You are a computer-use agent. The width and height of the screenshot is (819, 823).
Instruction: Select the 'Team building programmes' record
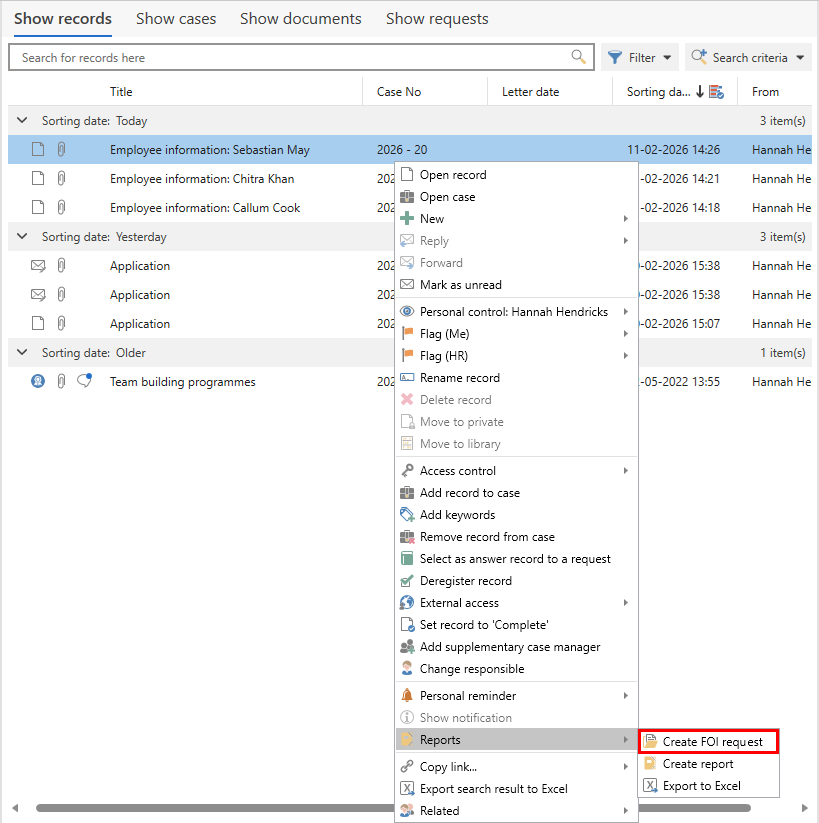[182, 382]
